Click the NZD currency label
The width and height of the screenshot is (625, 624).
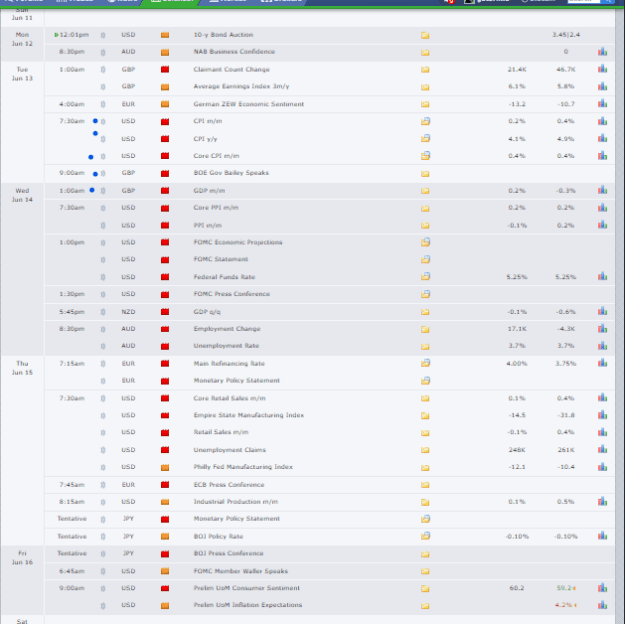pyautogui.click(x=128, y=311)
